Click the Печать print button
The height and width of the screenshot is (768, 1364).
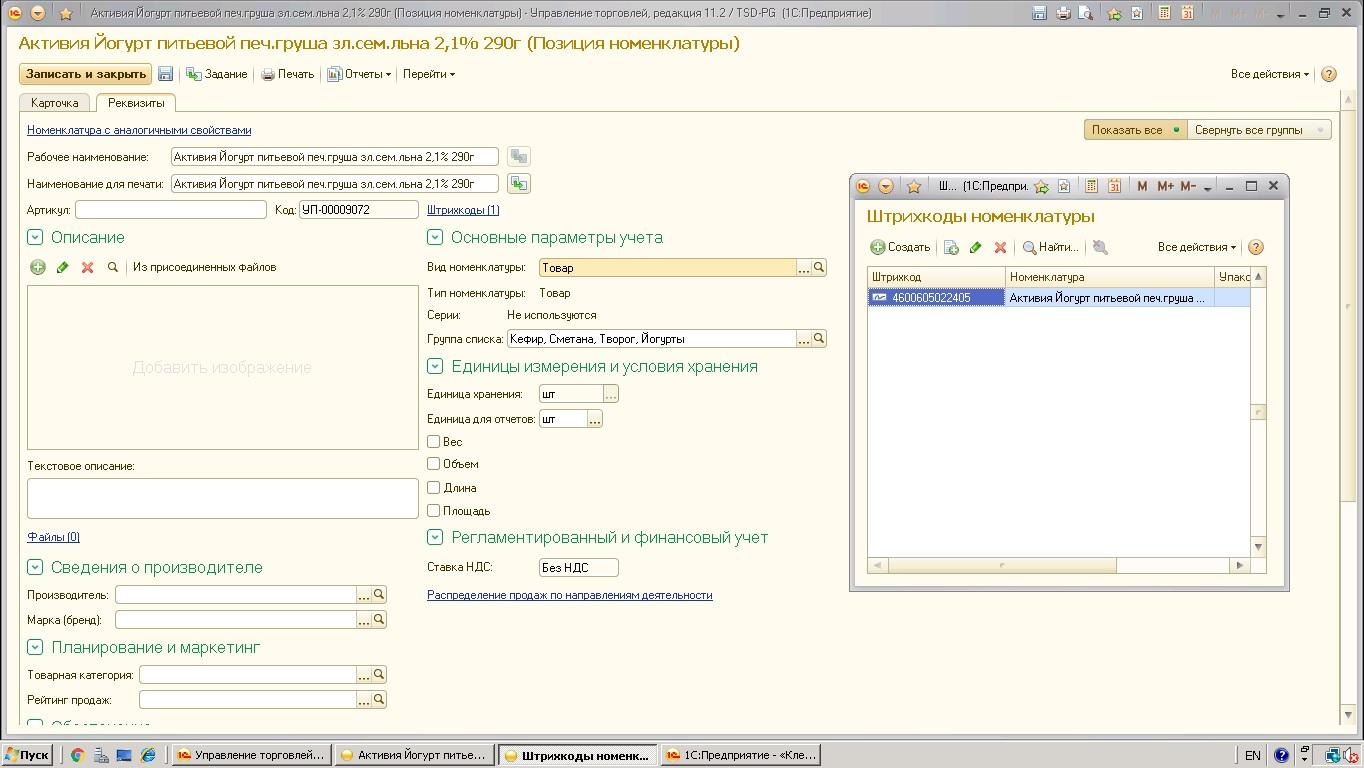(288, 74)
